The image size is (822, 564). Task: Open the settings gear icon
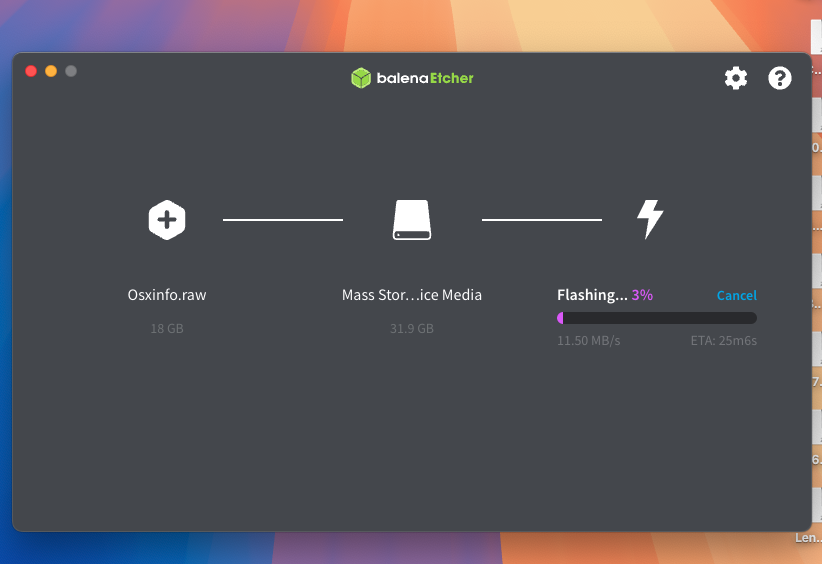coord(736,78)
